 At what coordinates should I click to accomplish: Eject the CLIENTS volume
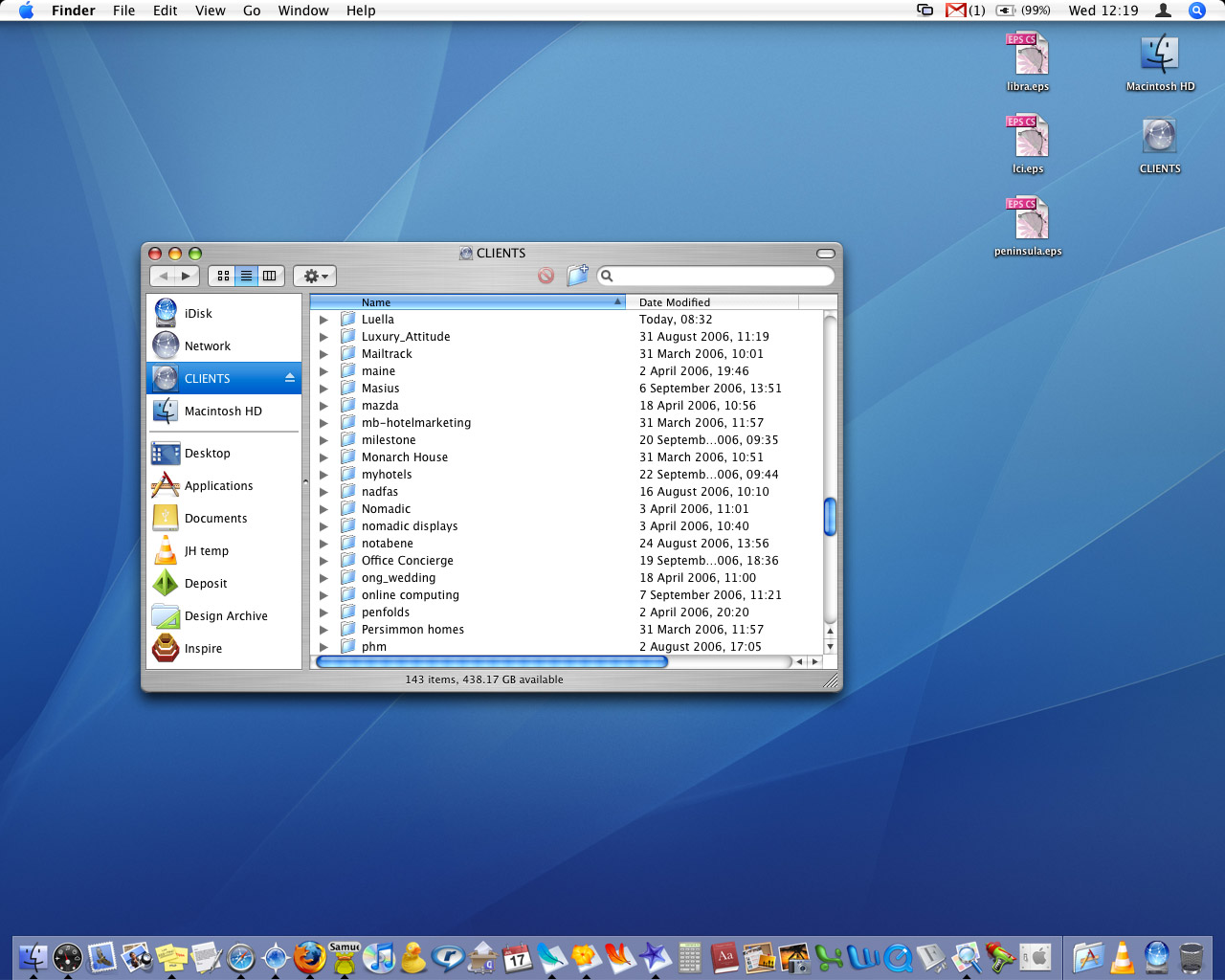click(290, 378)
